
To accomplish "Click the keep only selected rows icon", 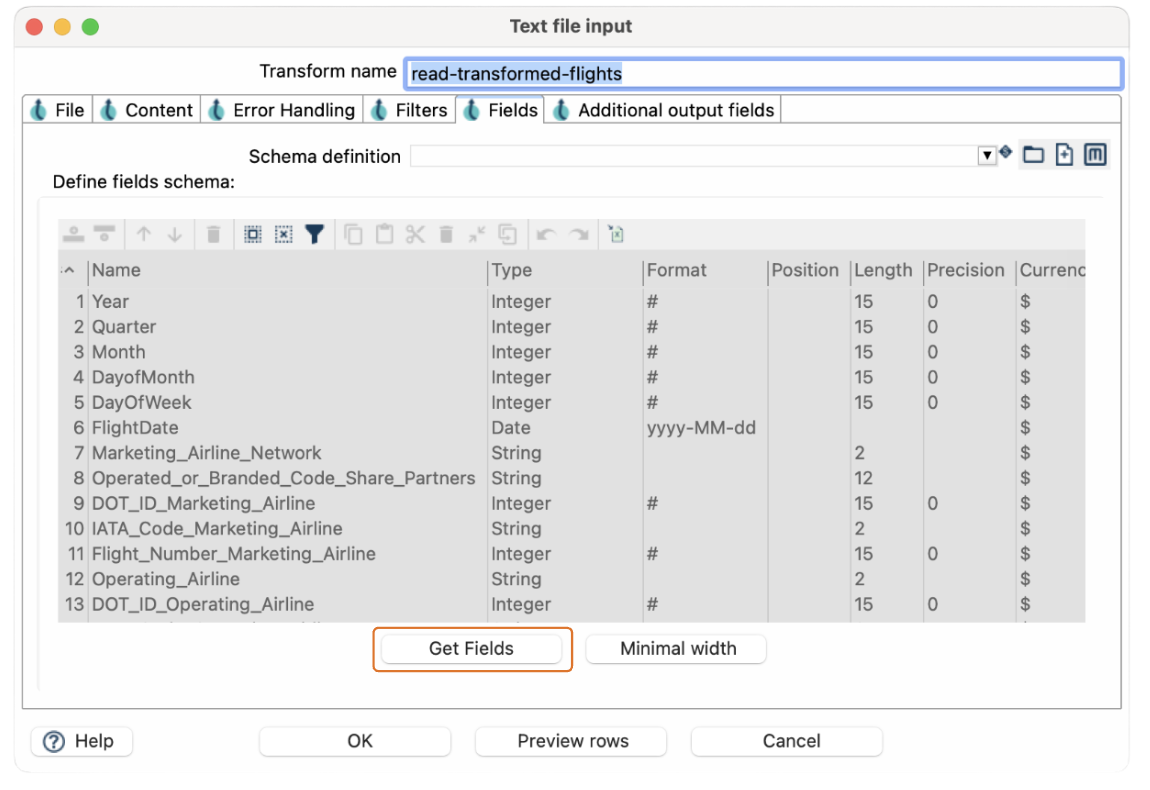I will [477, 235].
